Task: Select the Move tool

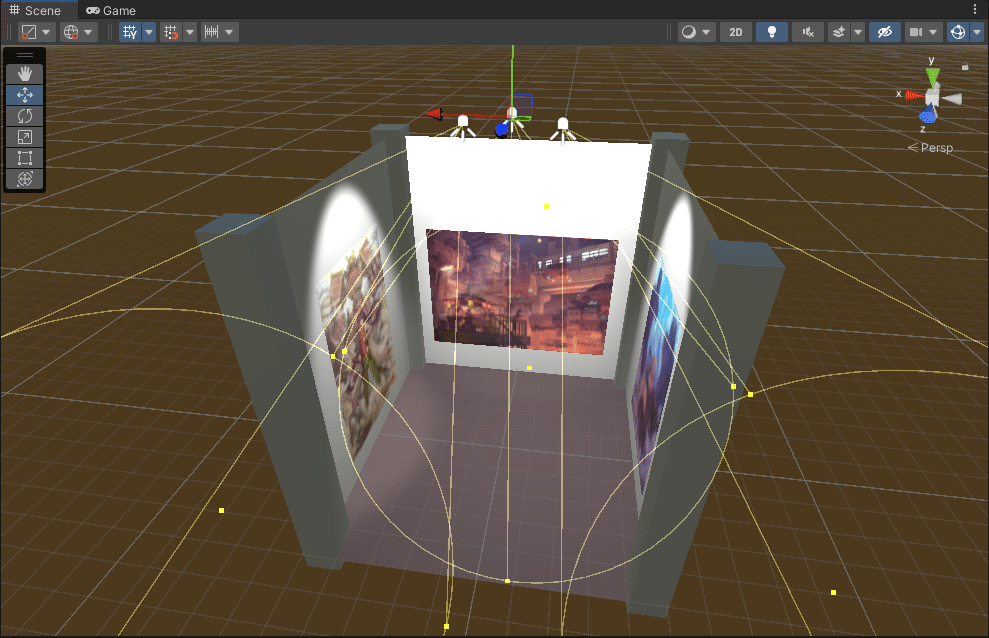Action: [25, 95]
